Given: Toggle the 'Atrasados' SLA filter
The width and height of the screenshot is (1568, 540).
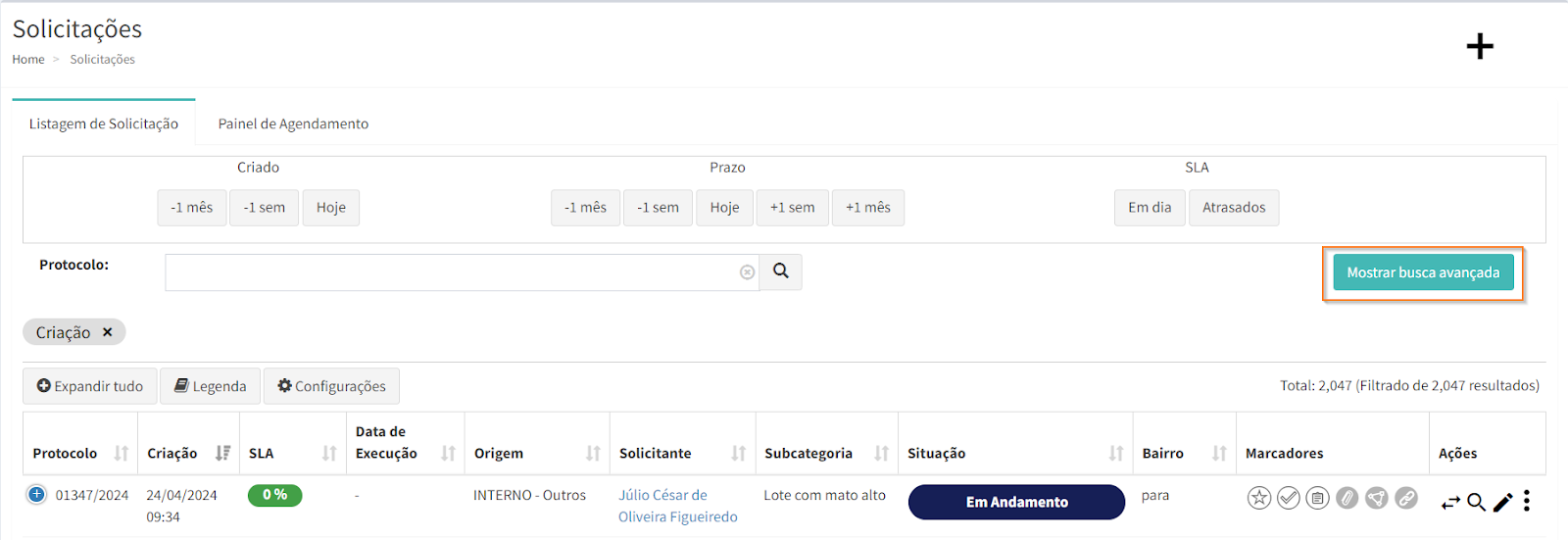Looking at the screenshot, I should [x=1233, y=208].
